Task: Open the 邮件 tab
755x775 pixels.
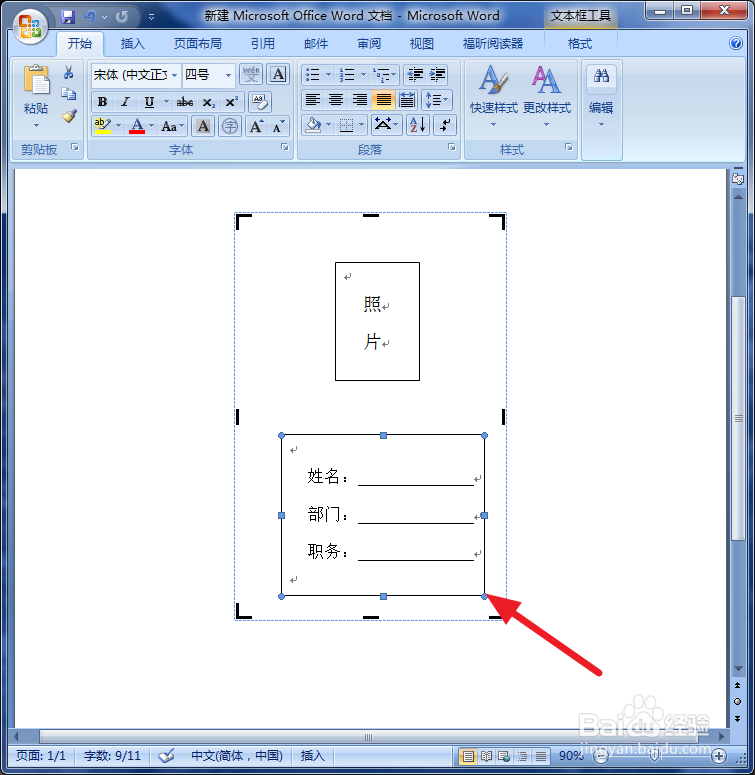Action: [x=316, y=44]
